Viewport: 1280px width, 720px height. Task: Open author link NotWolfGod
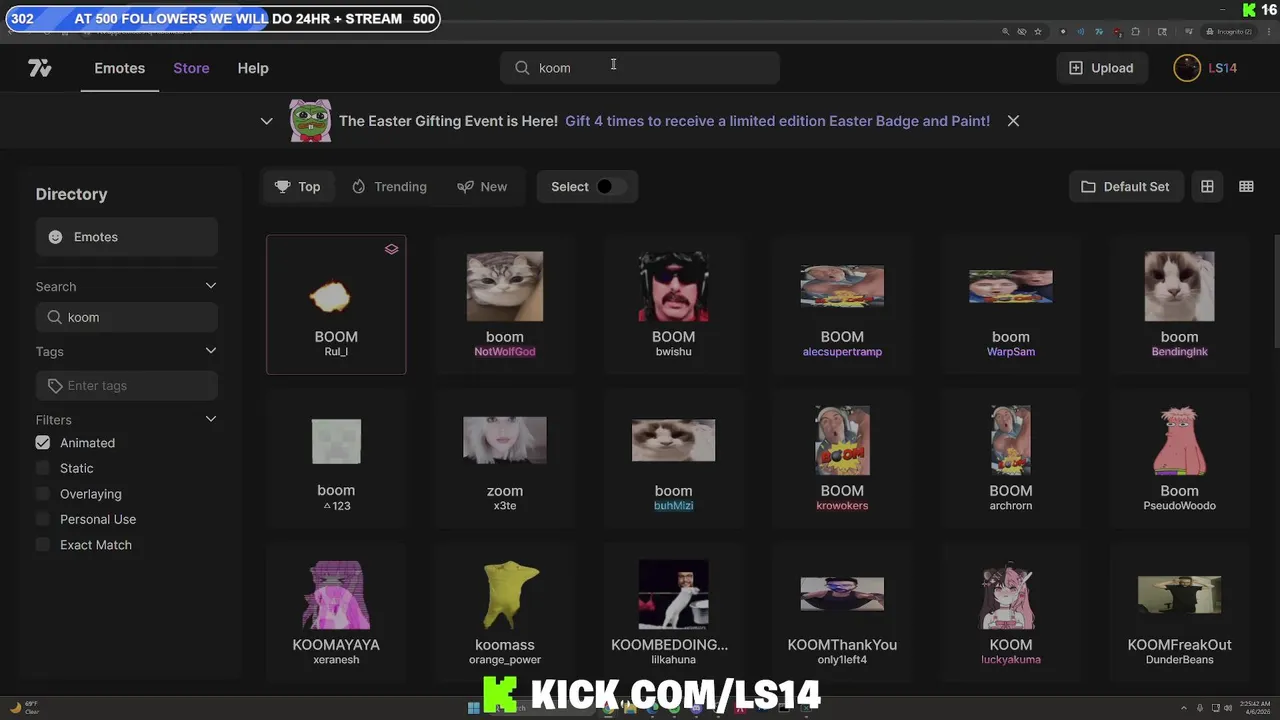coord(505,352)
